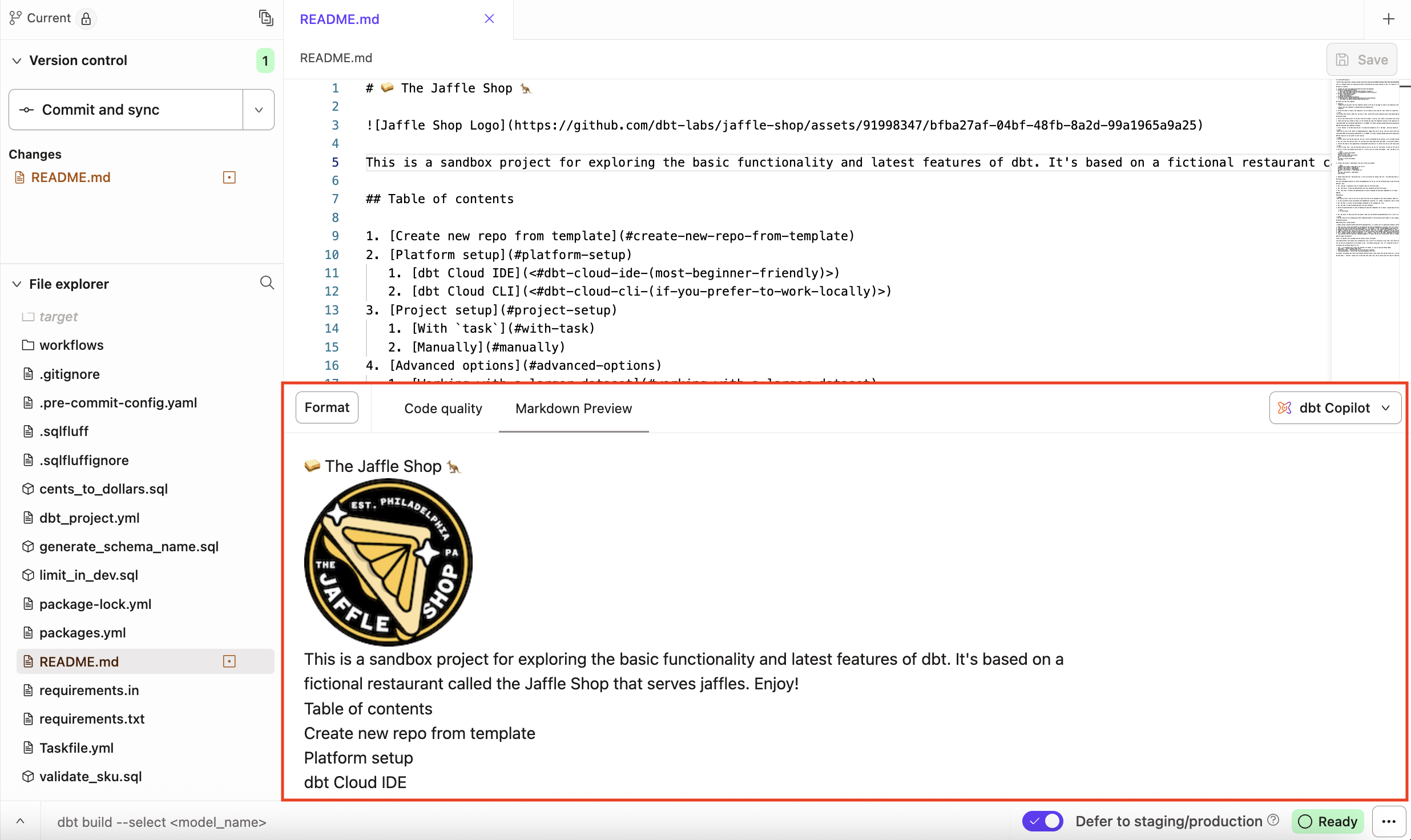Image resolution: width=1411 pixels, height=840 pixels.
Task: Collapse the Version control section
Action: pyautogui.click(x=17, y=60)
